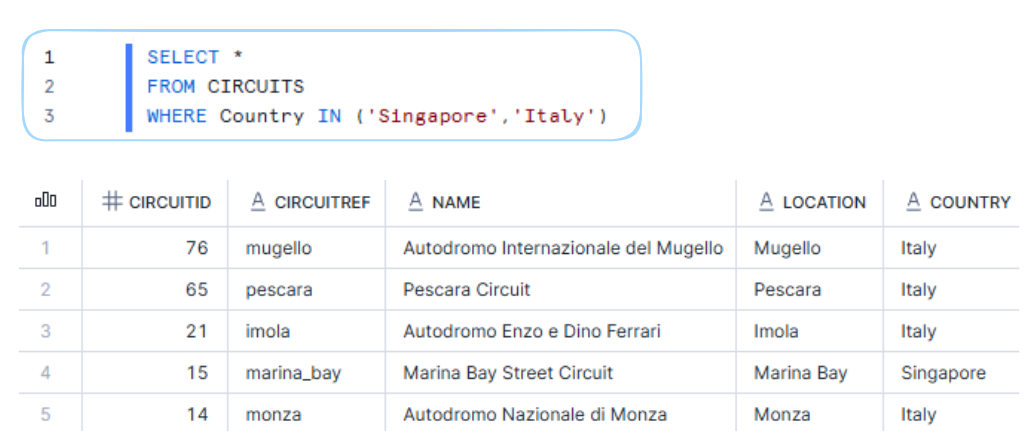Click the COUNTRY column header
Image resolution: width=1029 pixels, height=448 pixels.
970,202
